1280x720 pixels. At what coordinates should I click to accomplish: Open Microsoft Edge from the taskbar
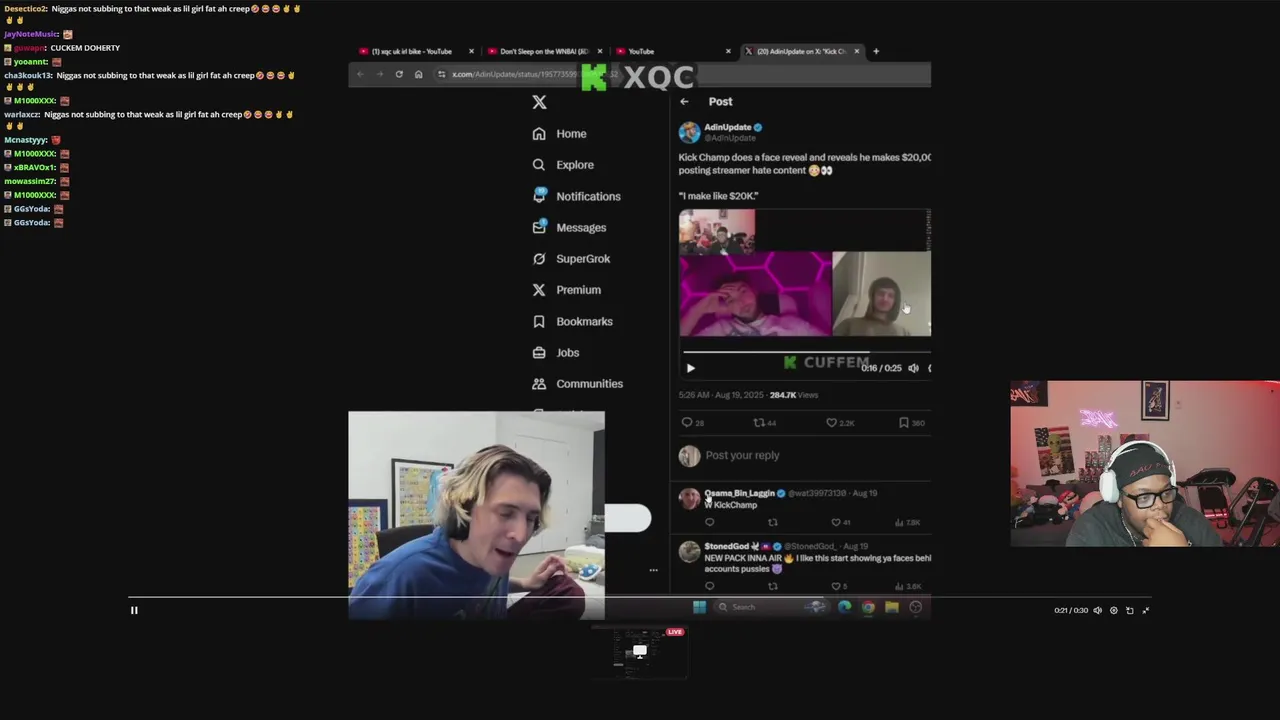(x=845, y=607)
